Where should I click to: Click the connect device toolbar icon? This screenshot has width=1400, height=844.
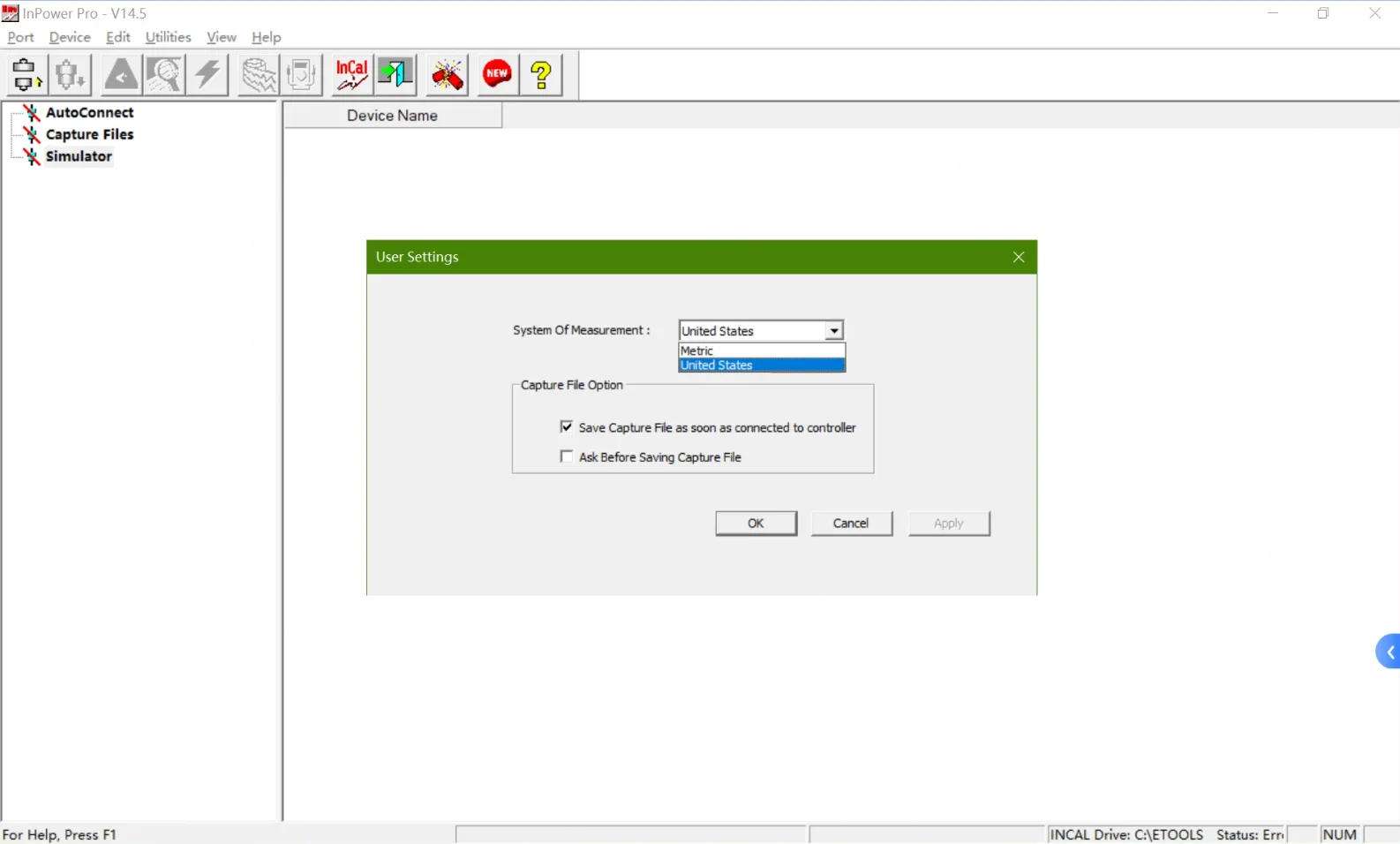pyautogui.click(x=26, y=75)
